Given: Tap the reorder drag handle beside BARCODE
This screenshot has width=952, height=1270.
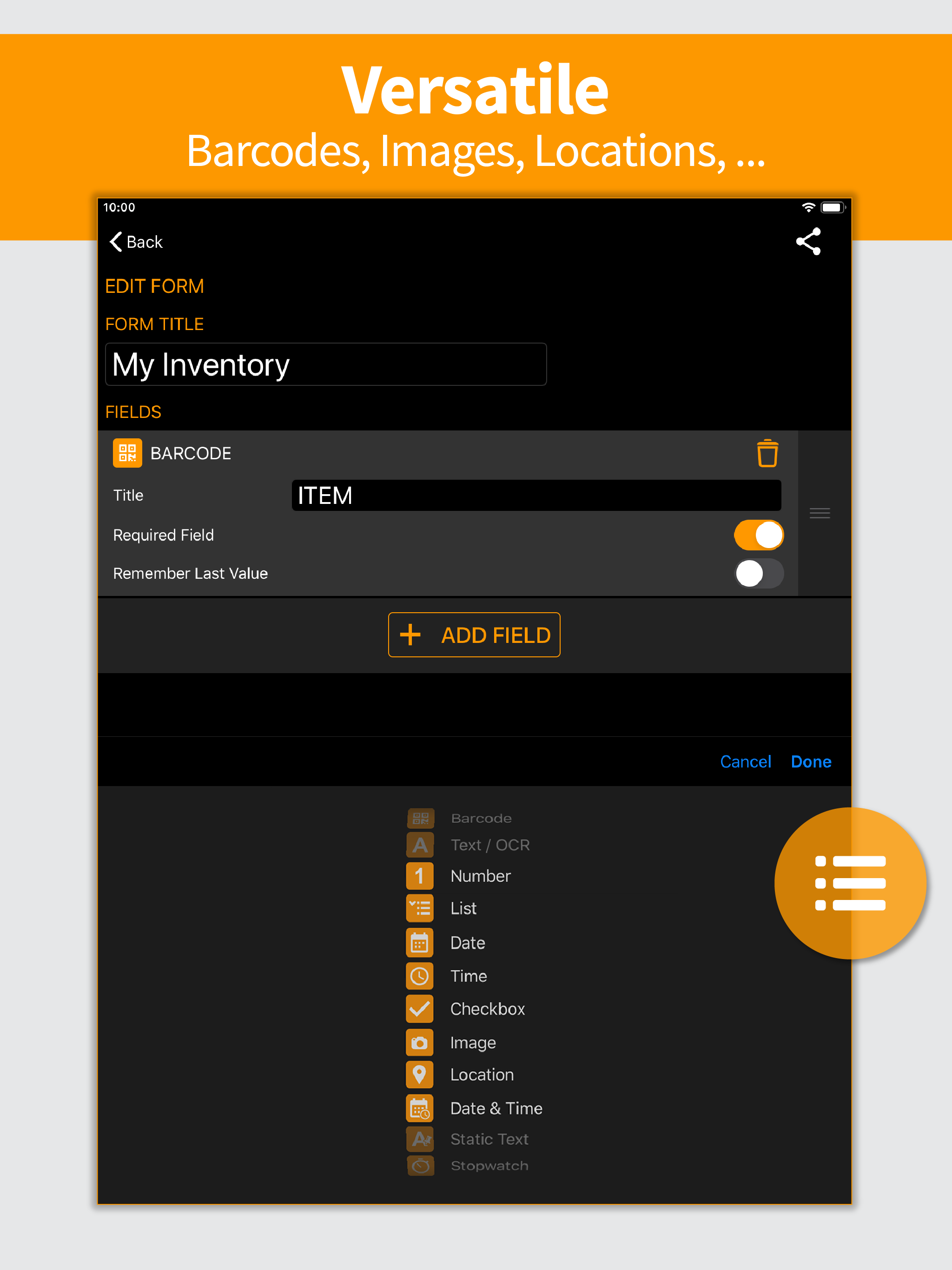Looking at the screenshot, I should [x=820, y=513].
